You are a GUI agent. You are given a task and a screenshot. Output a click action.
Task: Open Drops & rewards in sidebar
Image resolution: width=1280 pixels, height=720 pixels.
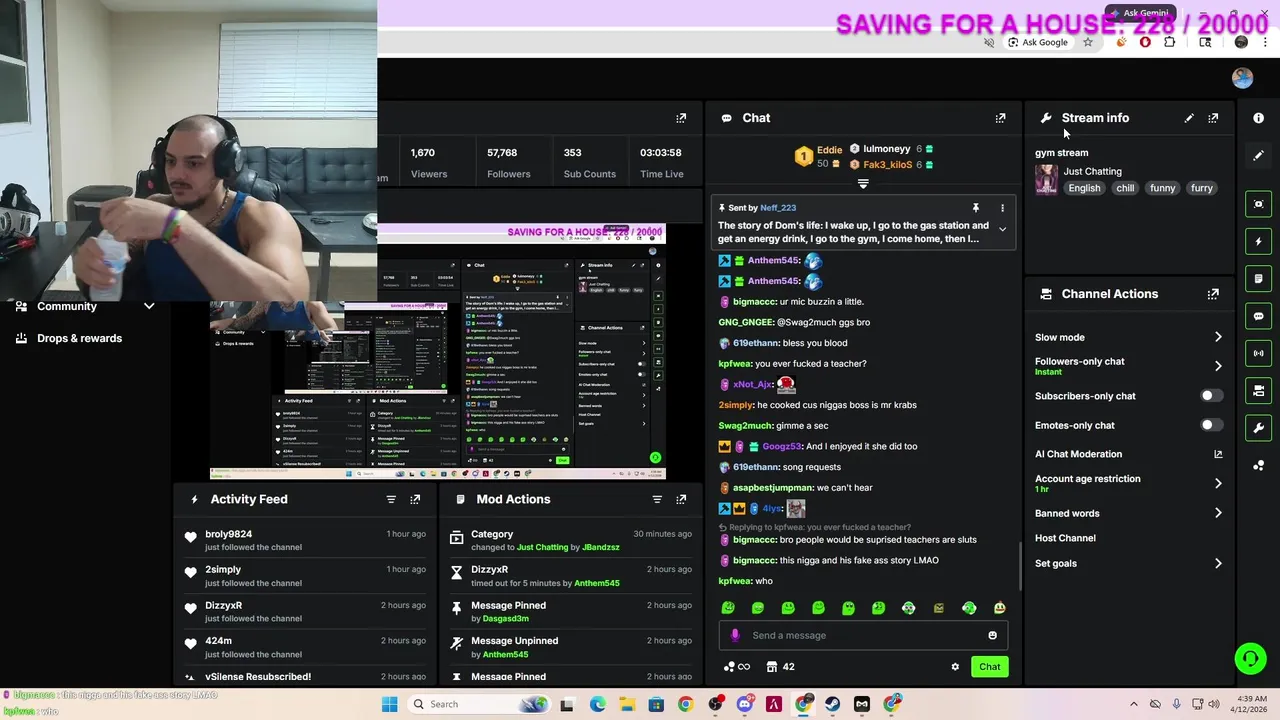coord(68,338)
